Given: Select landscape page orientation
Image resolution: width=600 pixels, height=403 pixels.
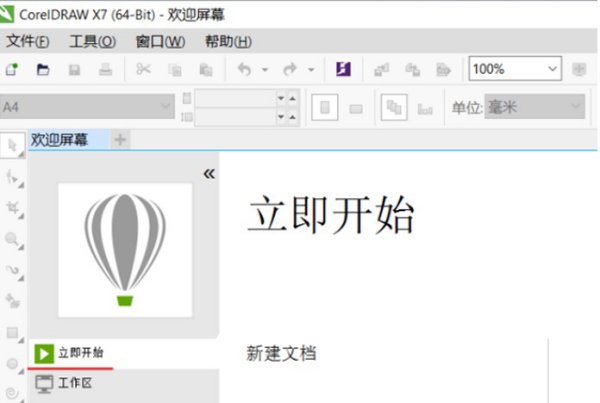Looking at the screenshot, I should (356, 109).
